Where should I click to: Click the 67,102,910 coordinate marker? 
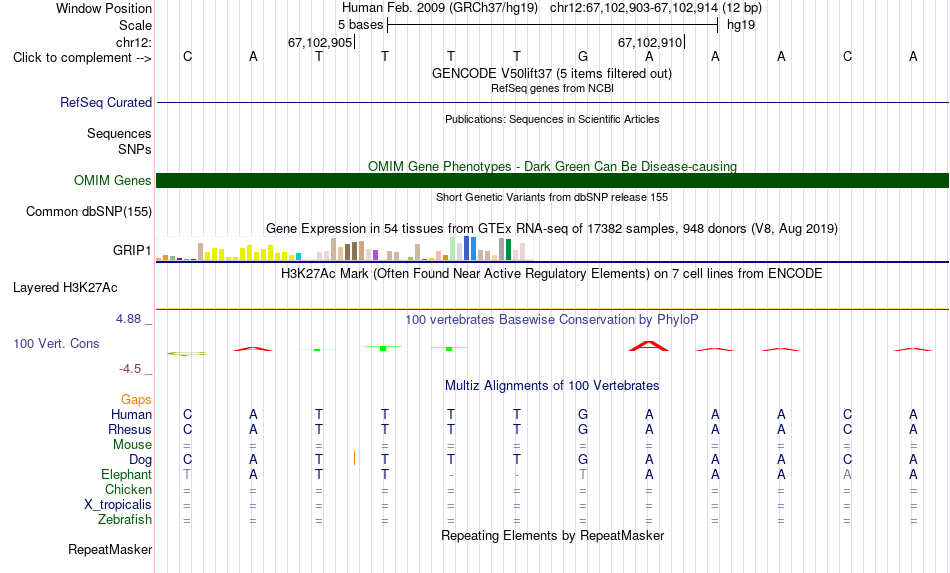[x=650, y=42]
